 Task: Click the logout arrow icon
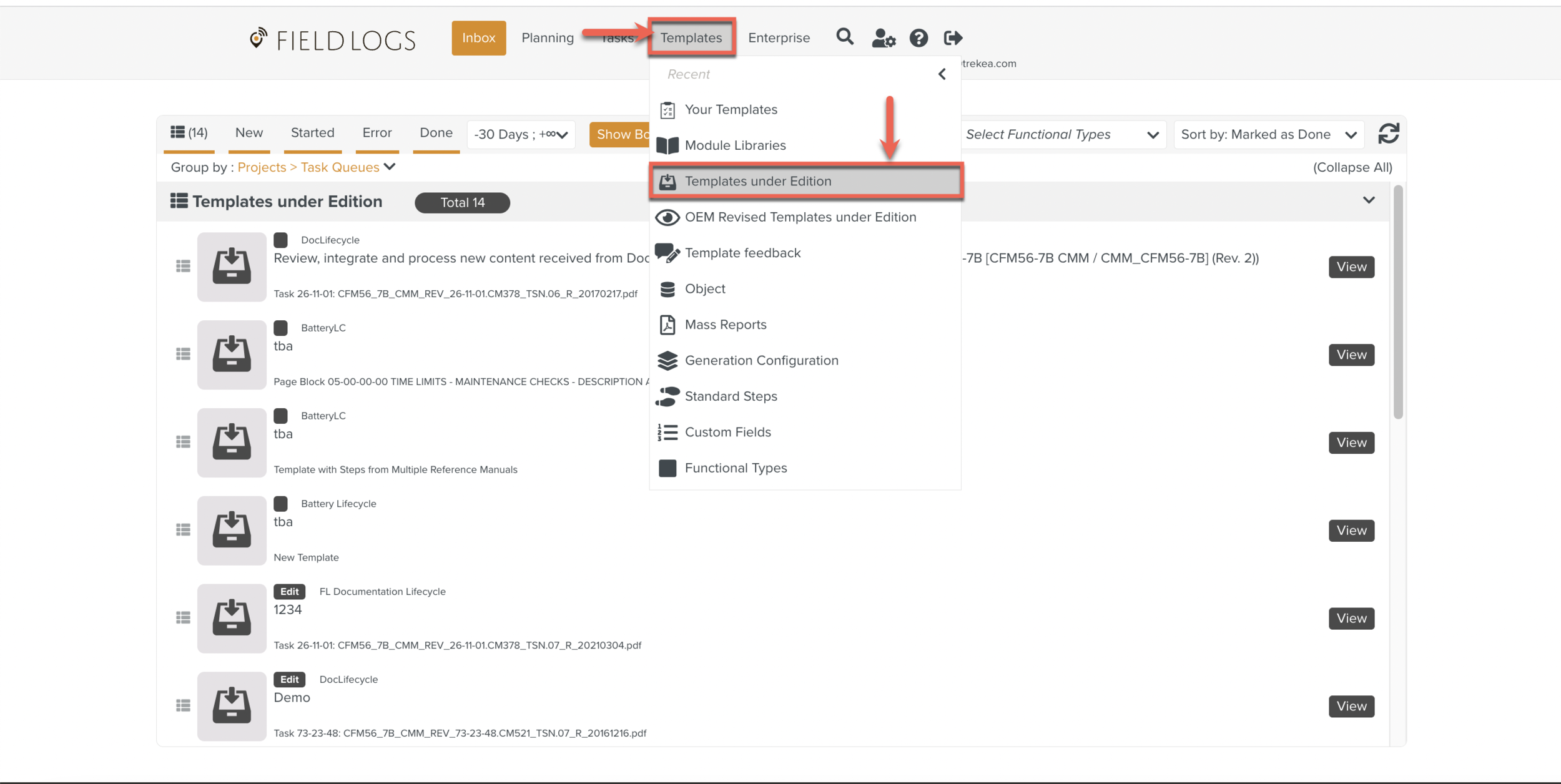pos(952,38)
